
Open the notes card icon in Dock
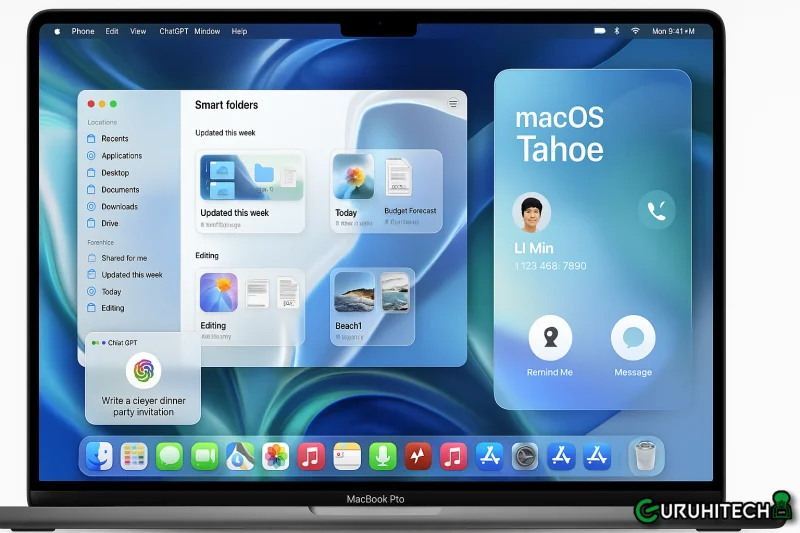point(347,455)
